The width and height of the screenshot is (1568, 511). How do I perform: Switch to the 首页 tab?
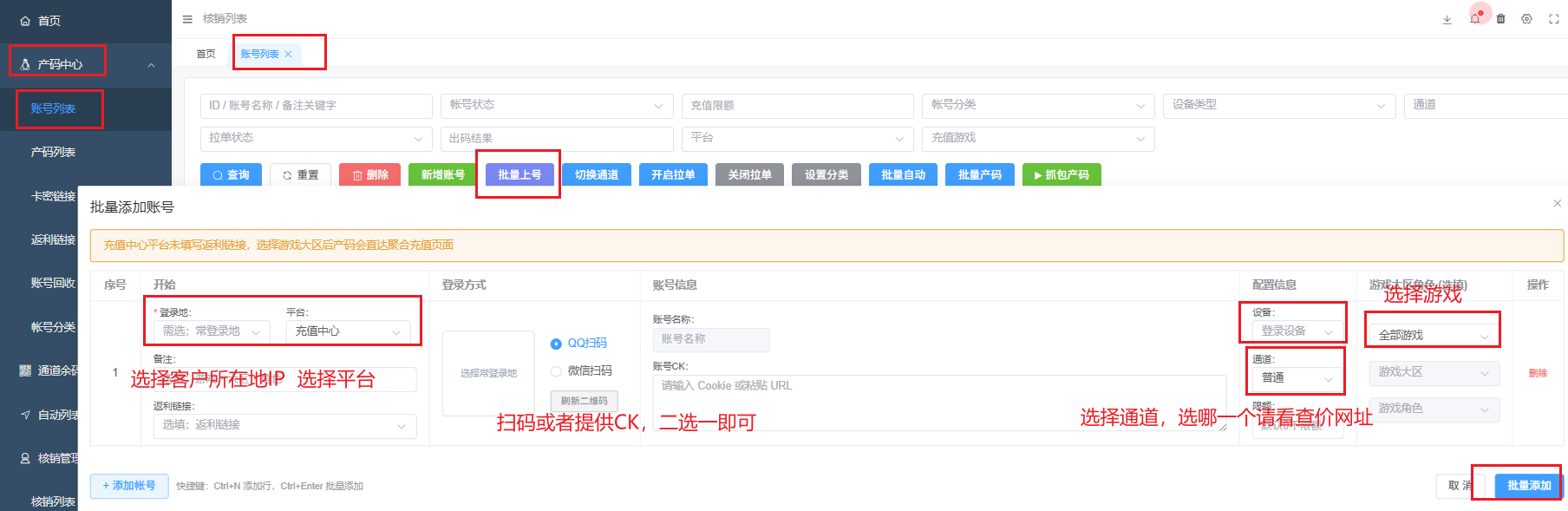(x=206, y=54)
